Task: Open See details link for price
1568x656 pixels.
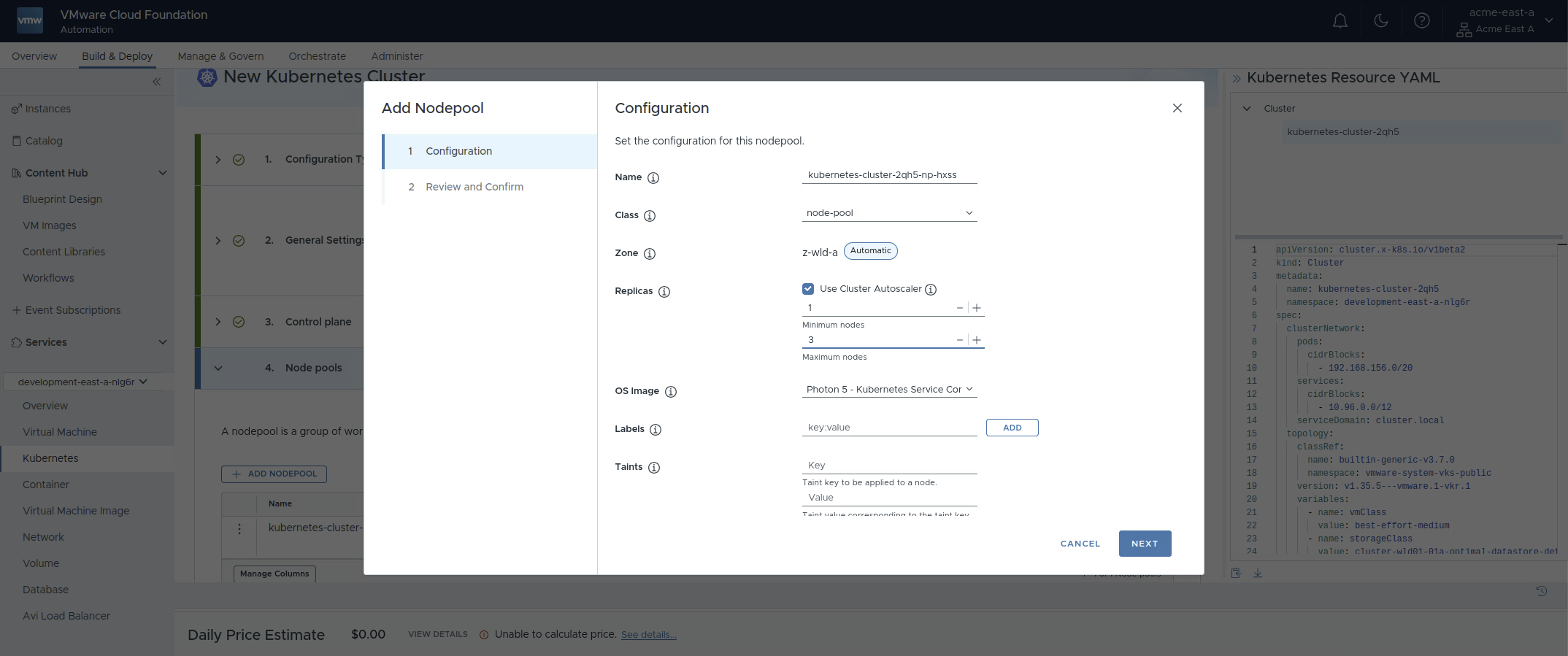Action: click(x=648, y=635)
